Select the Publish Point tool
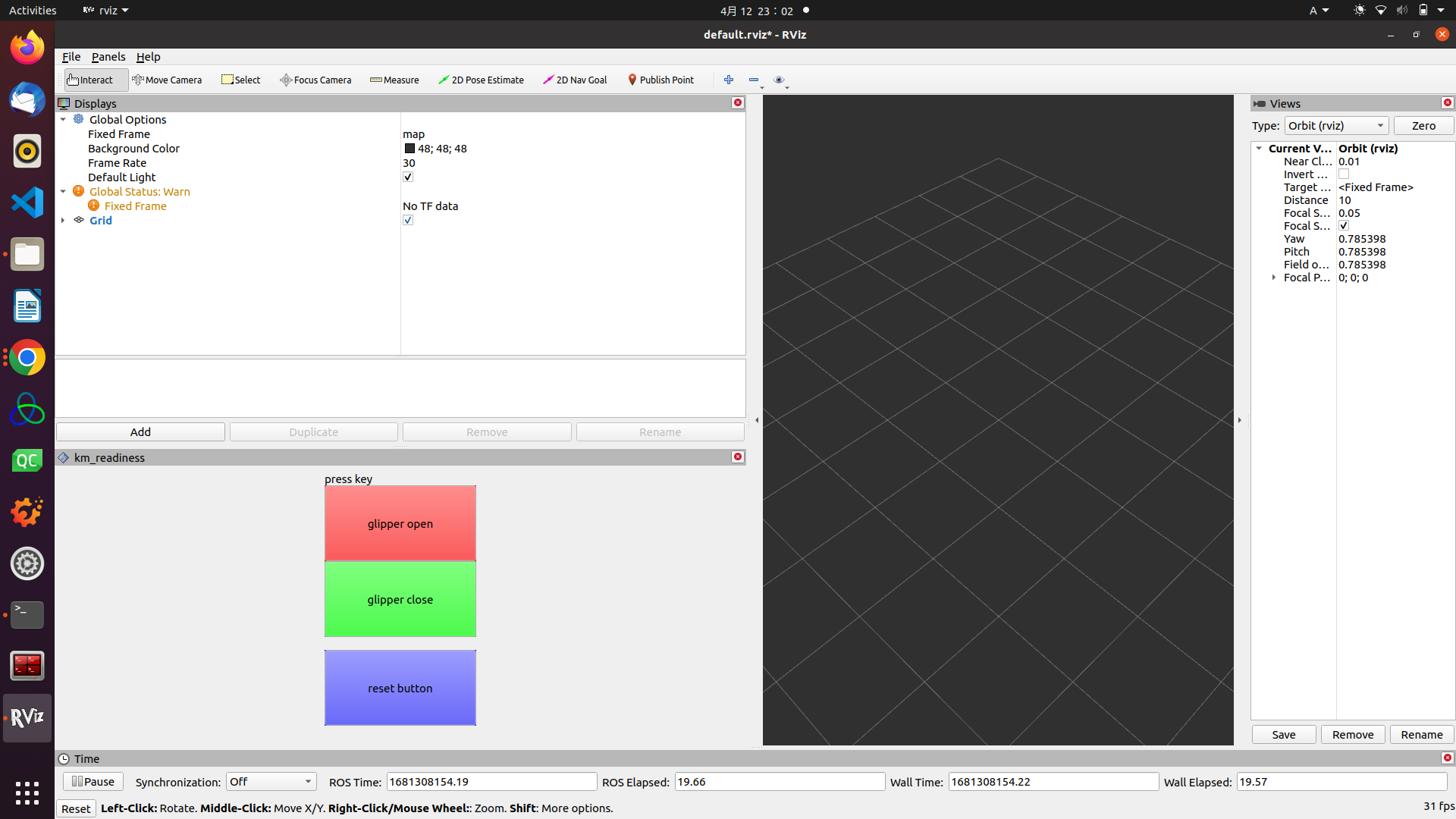This screenshot has height=819, width=1456. (661, 80)
